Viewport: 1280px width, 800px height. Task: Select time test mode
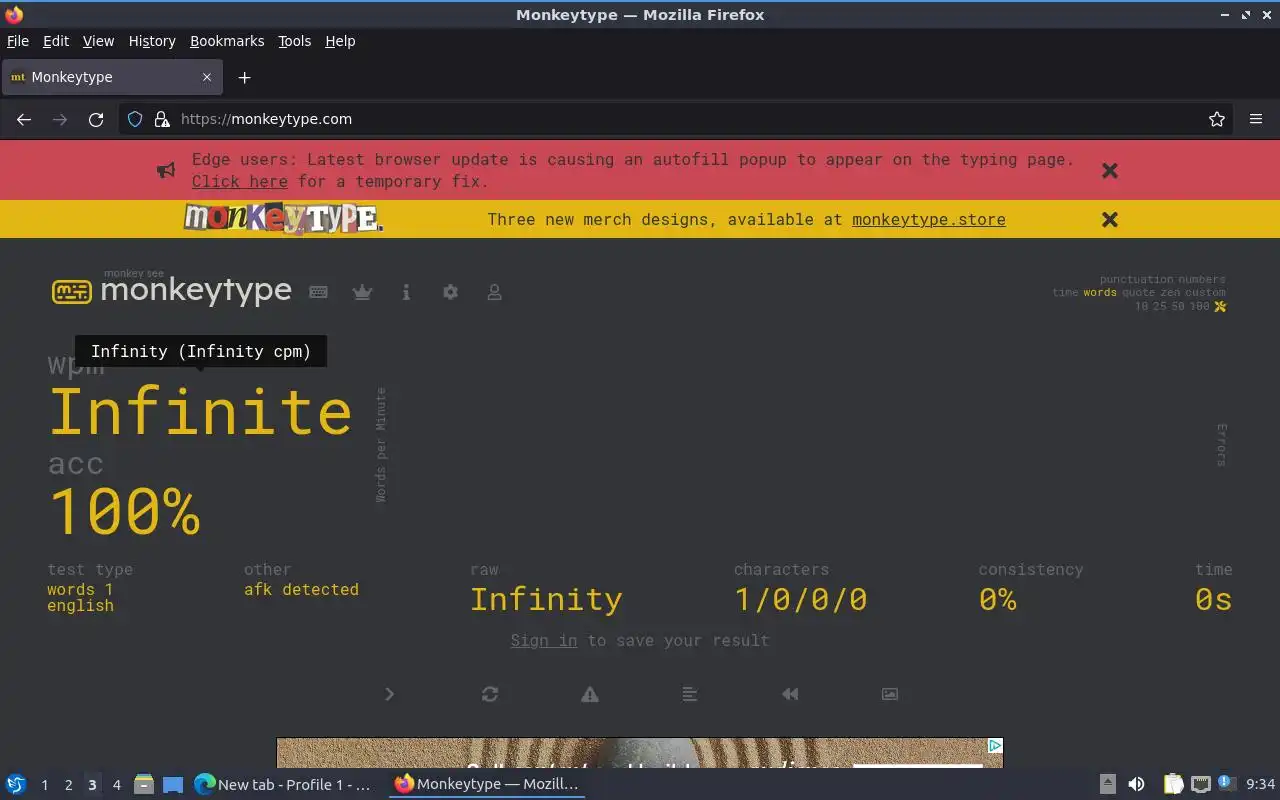(x=1065, y=293)
